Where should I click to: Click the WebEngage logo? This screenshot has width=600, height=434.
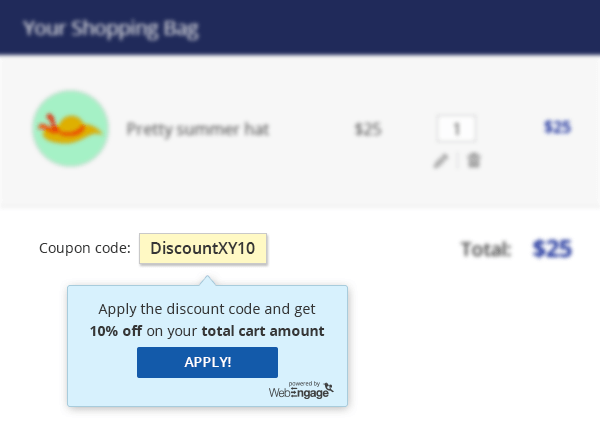[300, 391]
